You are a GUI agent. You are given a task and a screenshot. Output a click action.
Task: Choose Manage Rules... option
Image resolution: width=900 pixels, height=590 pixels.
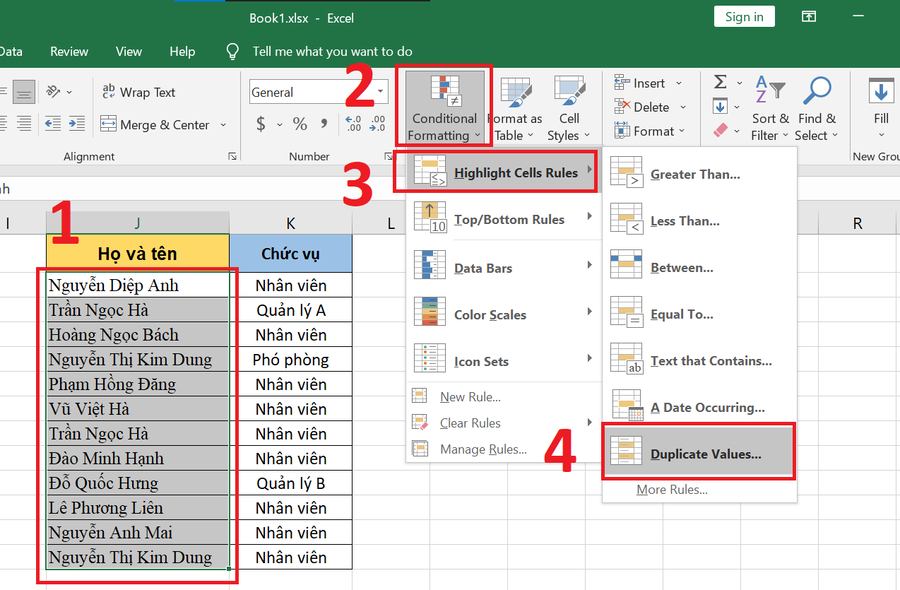(501, 449)
